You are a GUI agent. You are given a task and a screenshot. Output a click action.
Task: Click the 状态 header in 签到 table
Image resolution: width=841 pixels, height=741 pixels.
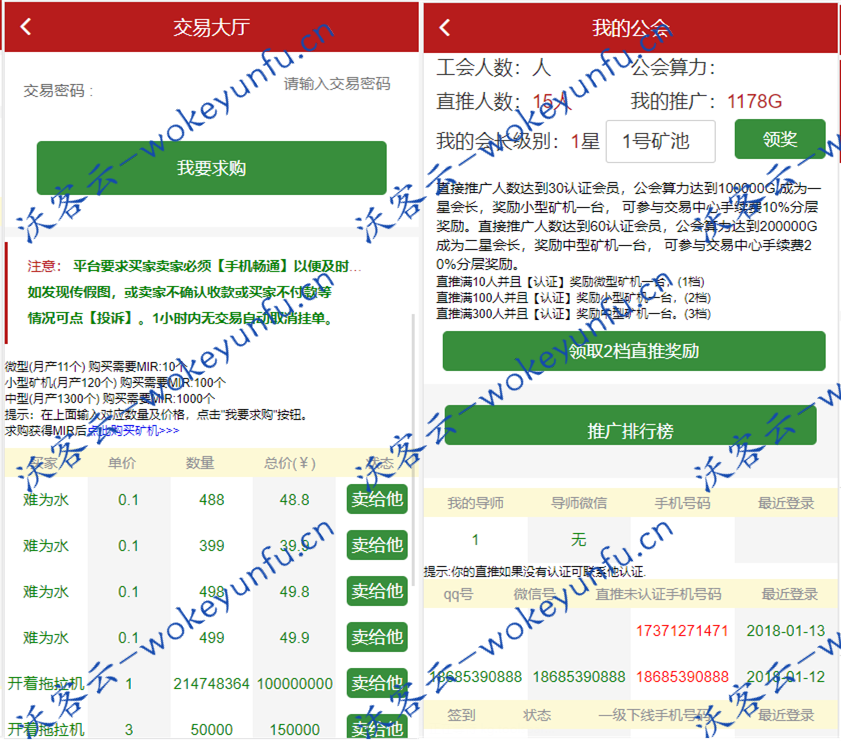(537, 715)
